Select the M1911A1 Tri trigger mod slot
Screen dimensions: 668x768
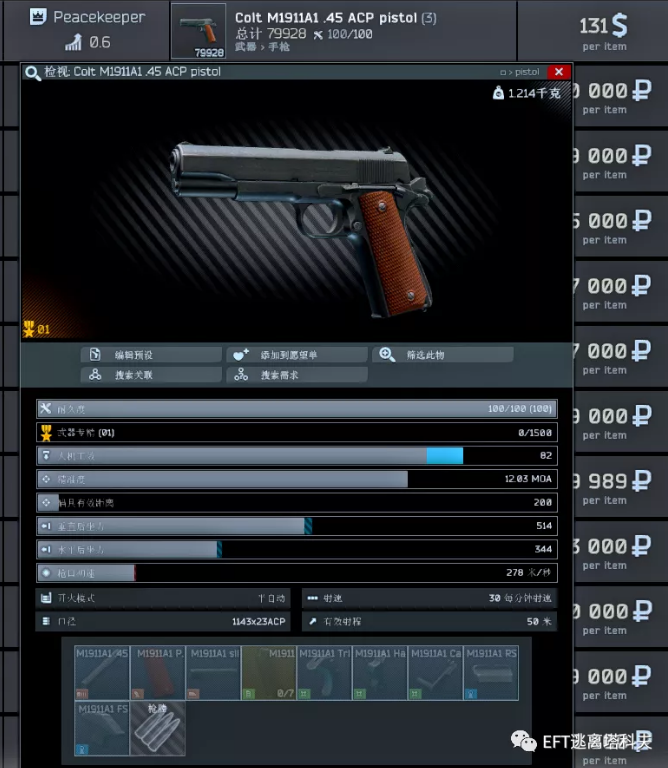point(324,673)
